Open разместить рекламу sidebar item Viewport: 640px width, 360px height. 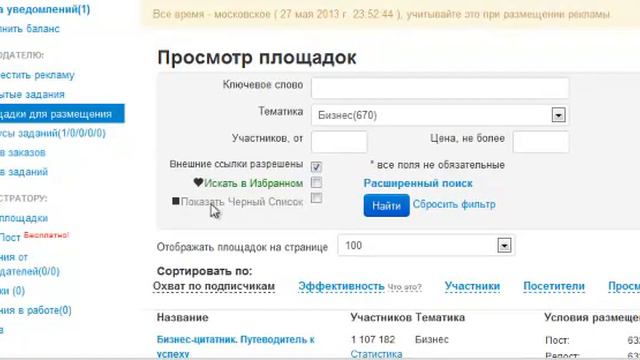point(37,75)
